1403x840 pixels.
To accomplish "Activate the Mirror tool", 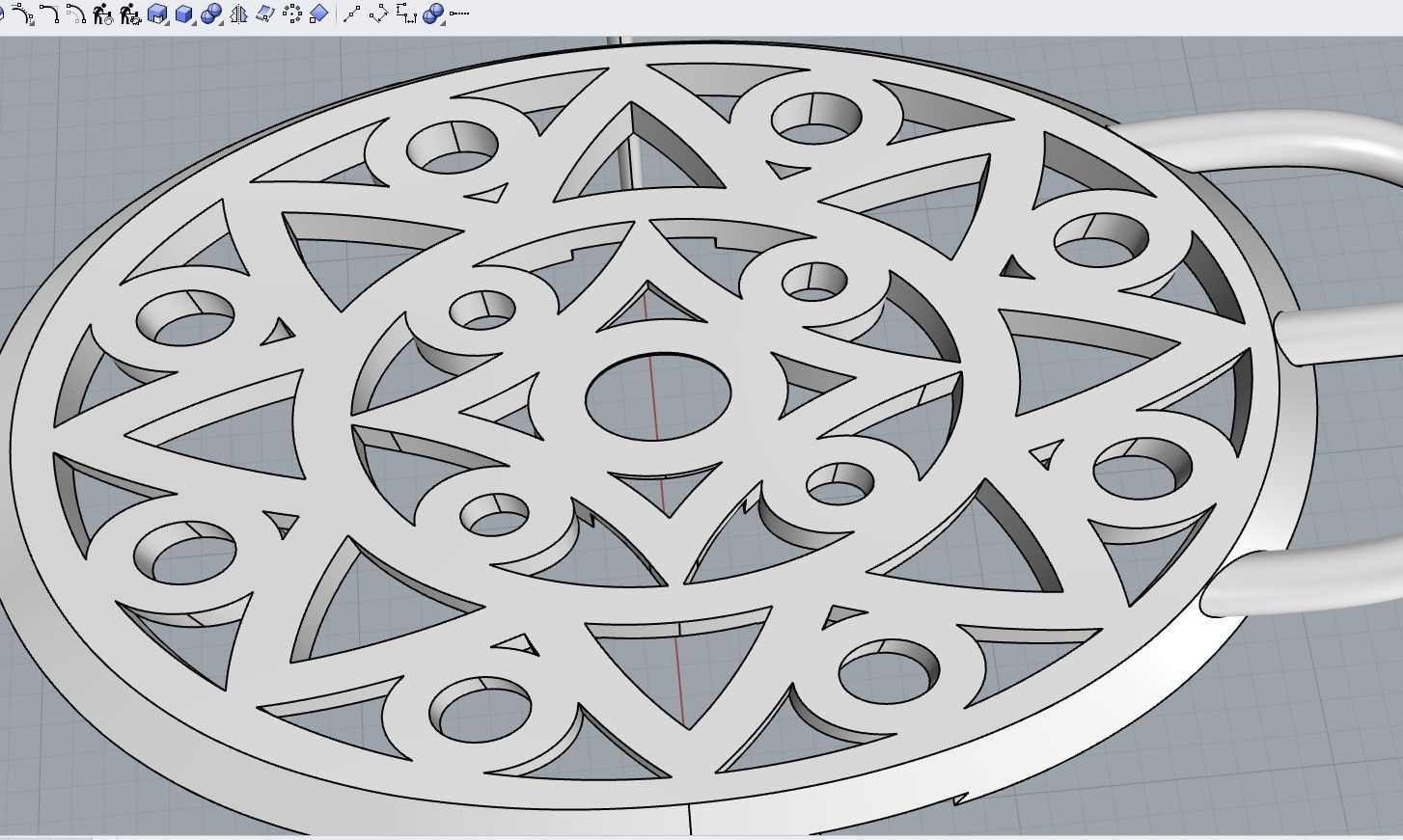I will 238,14.
